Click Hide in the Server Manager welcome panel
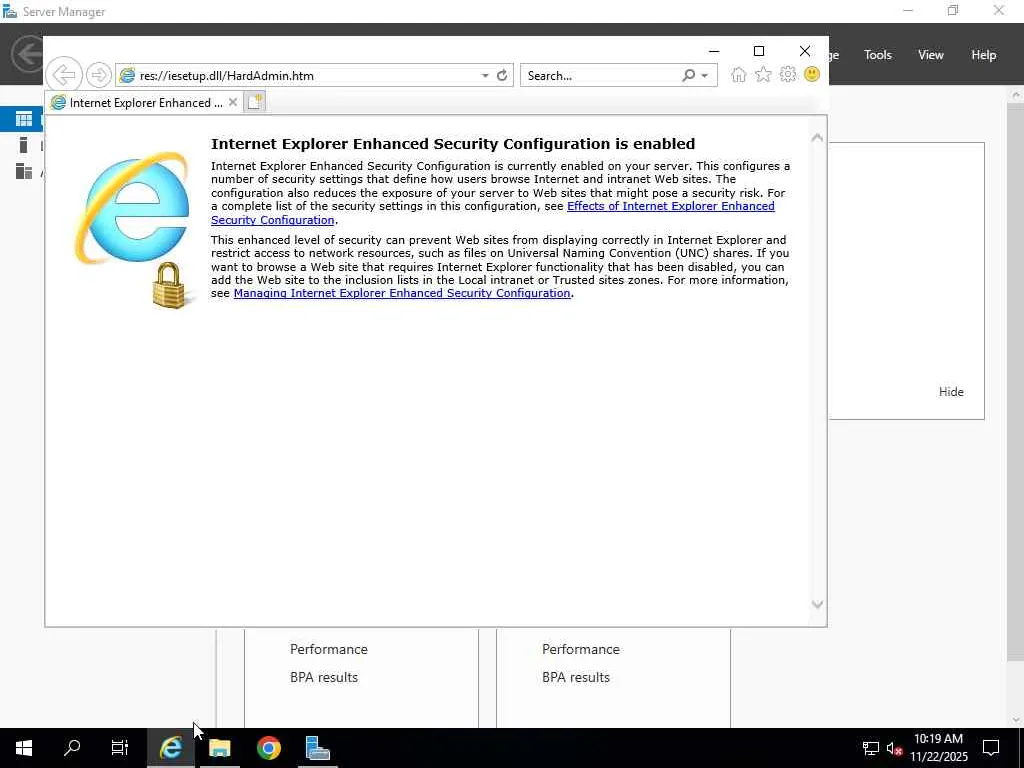1024x768 pixels. [951, 392]
